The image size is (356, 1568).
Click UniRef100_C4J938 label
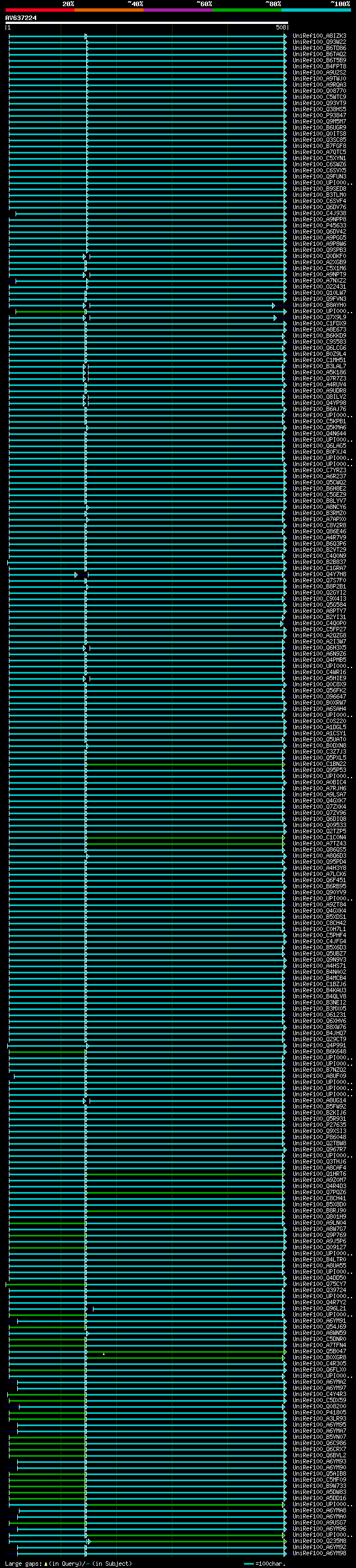click(x=319, y=213)
